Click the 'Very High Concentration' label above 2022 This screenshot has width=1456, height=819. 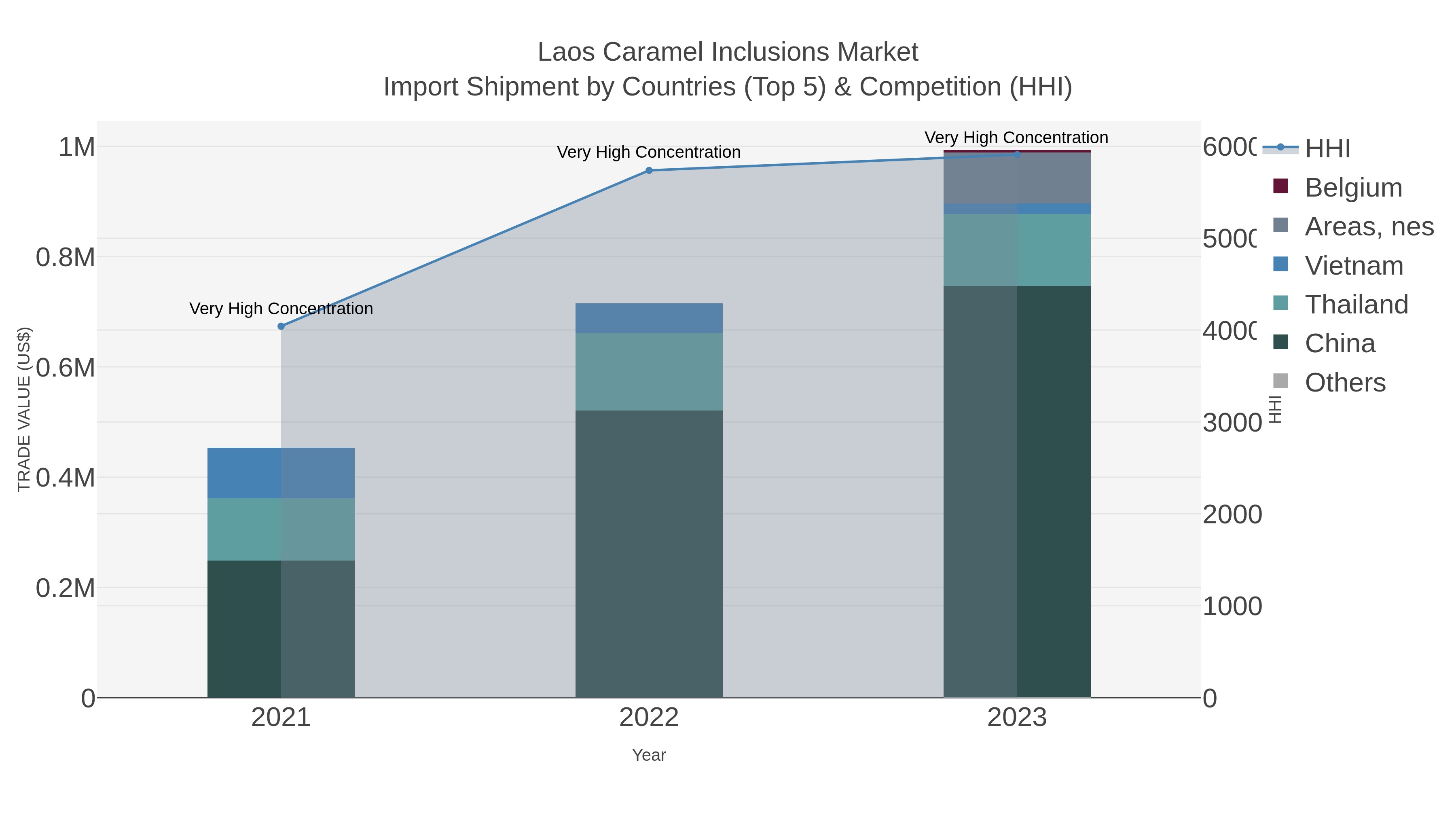click(x=649, y=152)
